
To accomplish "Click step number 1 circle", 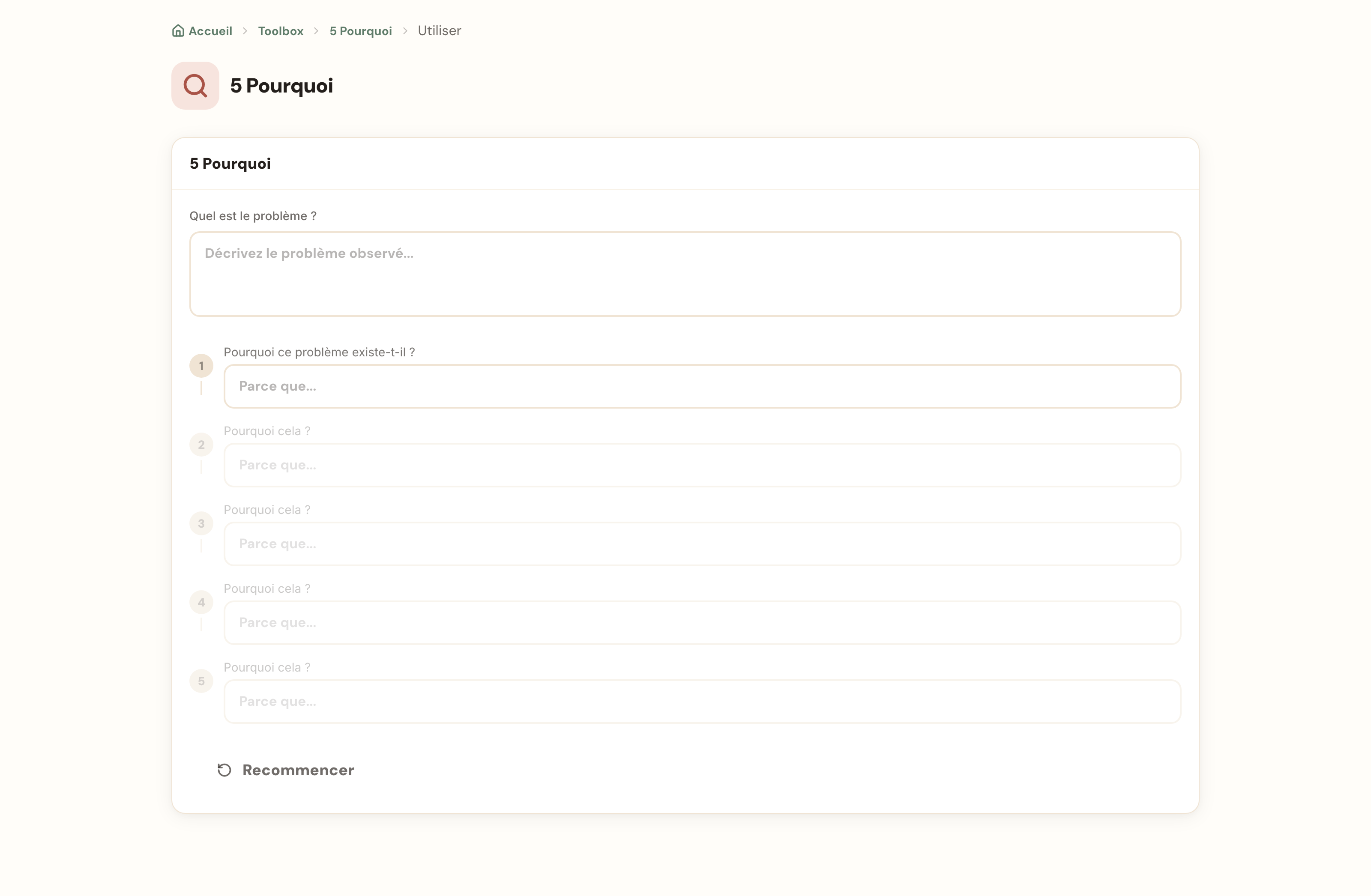I will click(x=202, y=366).
